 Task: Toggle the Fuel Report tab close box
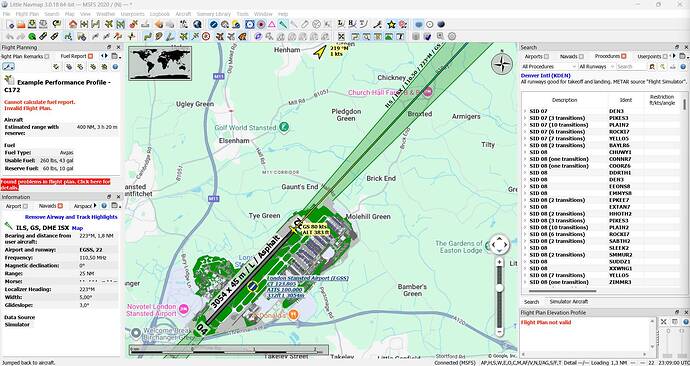(x=90, y=56)
